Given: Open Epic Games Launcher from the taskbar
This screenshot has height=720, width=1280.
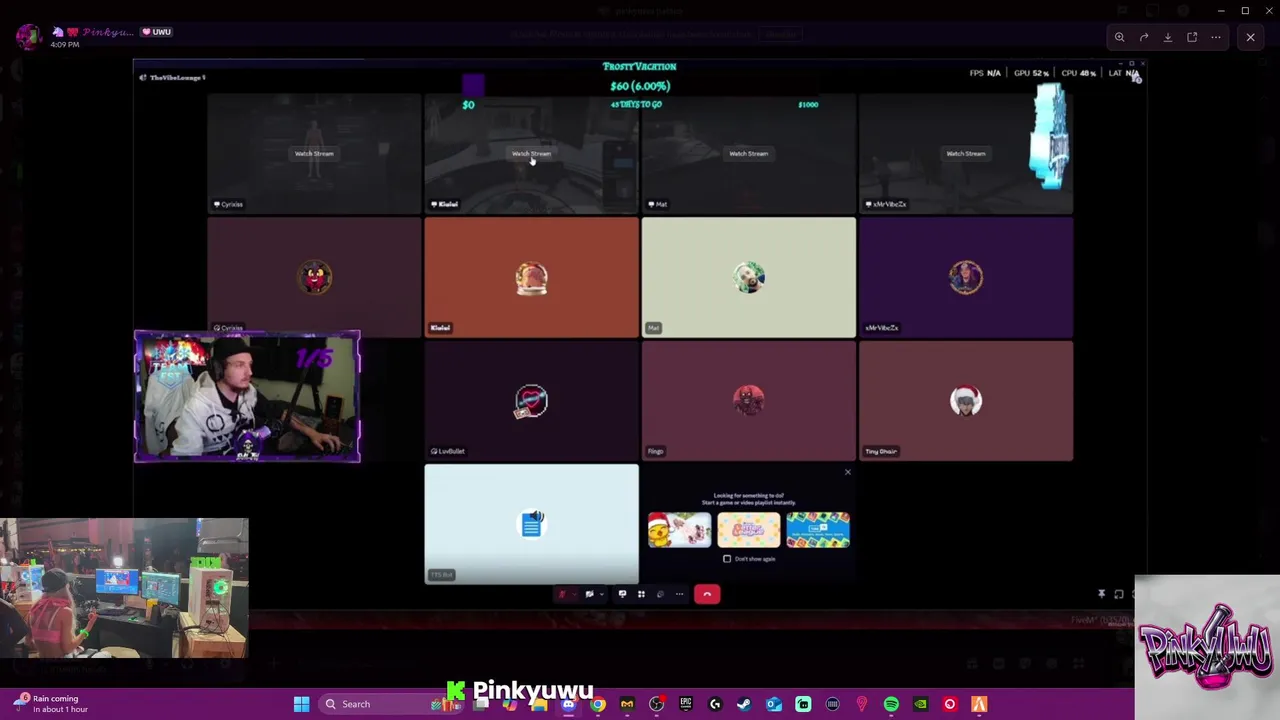Looking at the screenshot, I should click(x=686, y=704).
